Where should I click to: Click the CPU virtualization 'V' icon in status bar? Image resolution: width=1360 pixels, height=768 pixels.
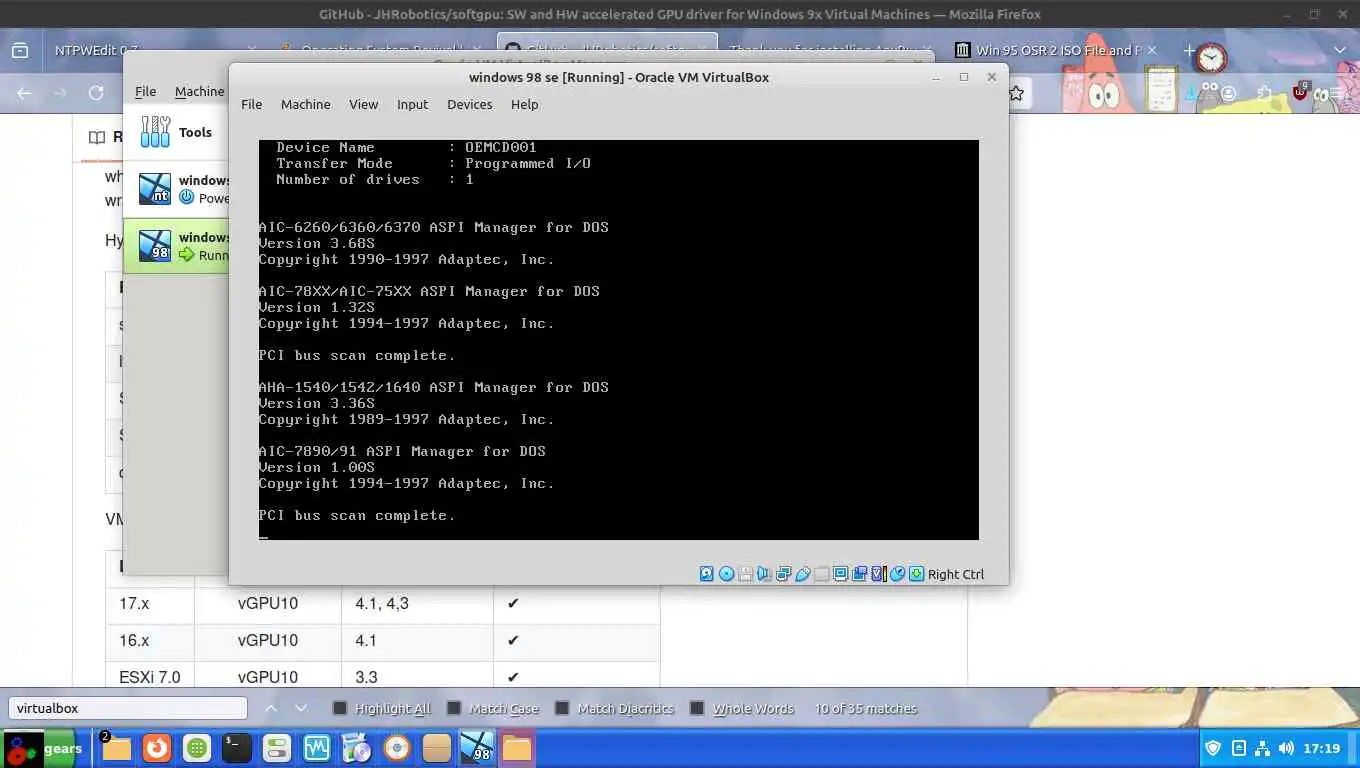point(879,574)
